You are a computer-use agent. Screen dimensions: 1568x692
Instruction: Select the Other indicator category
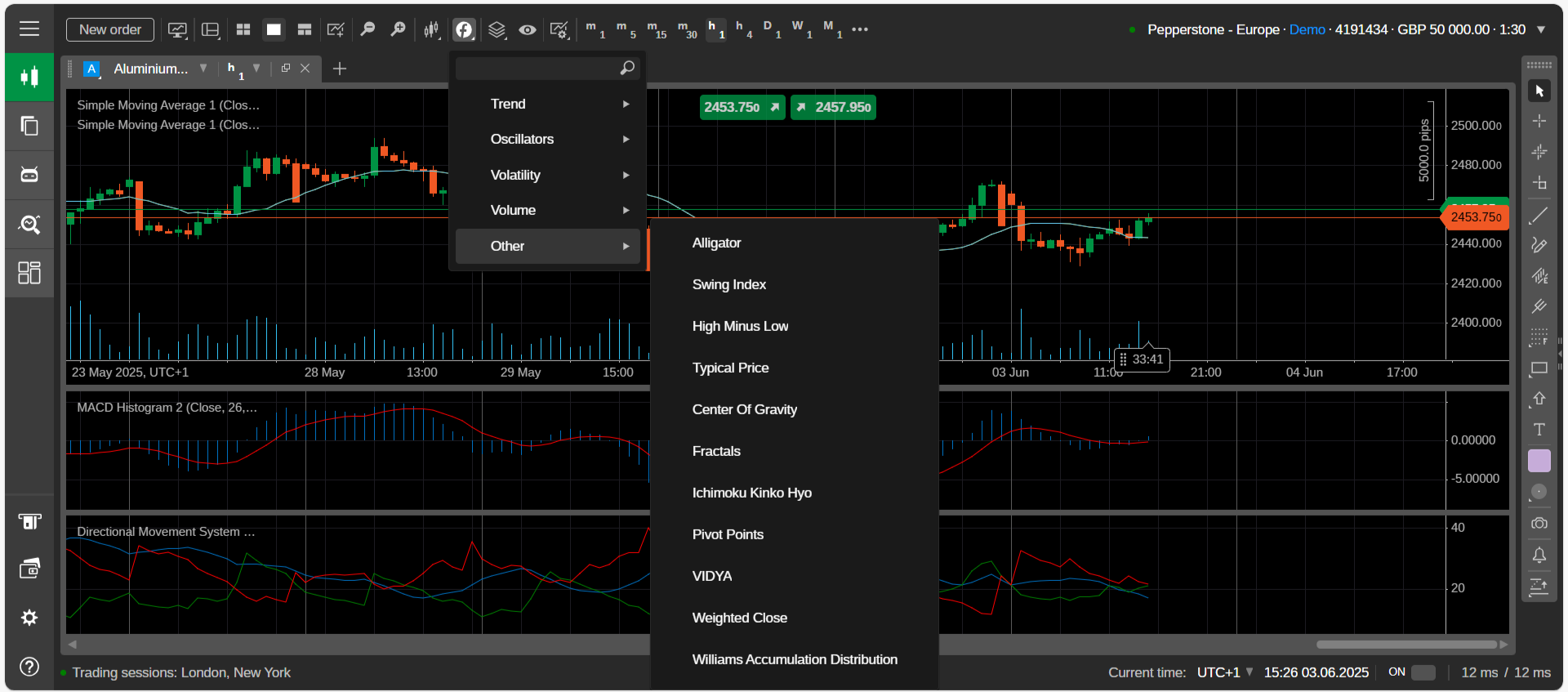[x=547, y=246]
